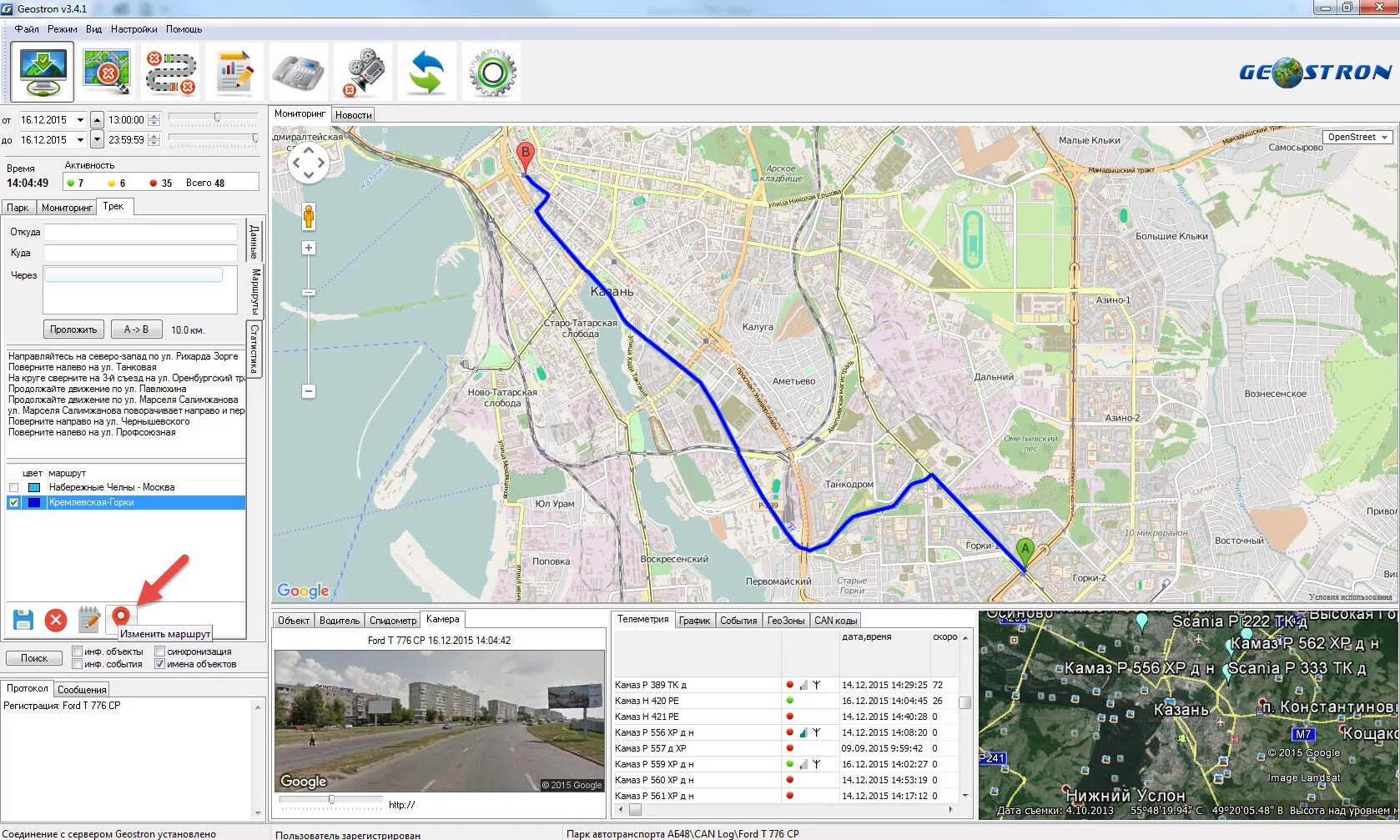The image size is (1400, 840).
Task: Enable the инф. события checkbox
Action: coord(77,664)
